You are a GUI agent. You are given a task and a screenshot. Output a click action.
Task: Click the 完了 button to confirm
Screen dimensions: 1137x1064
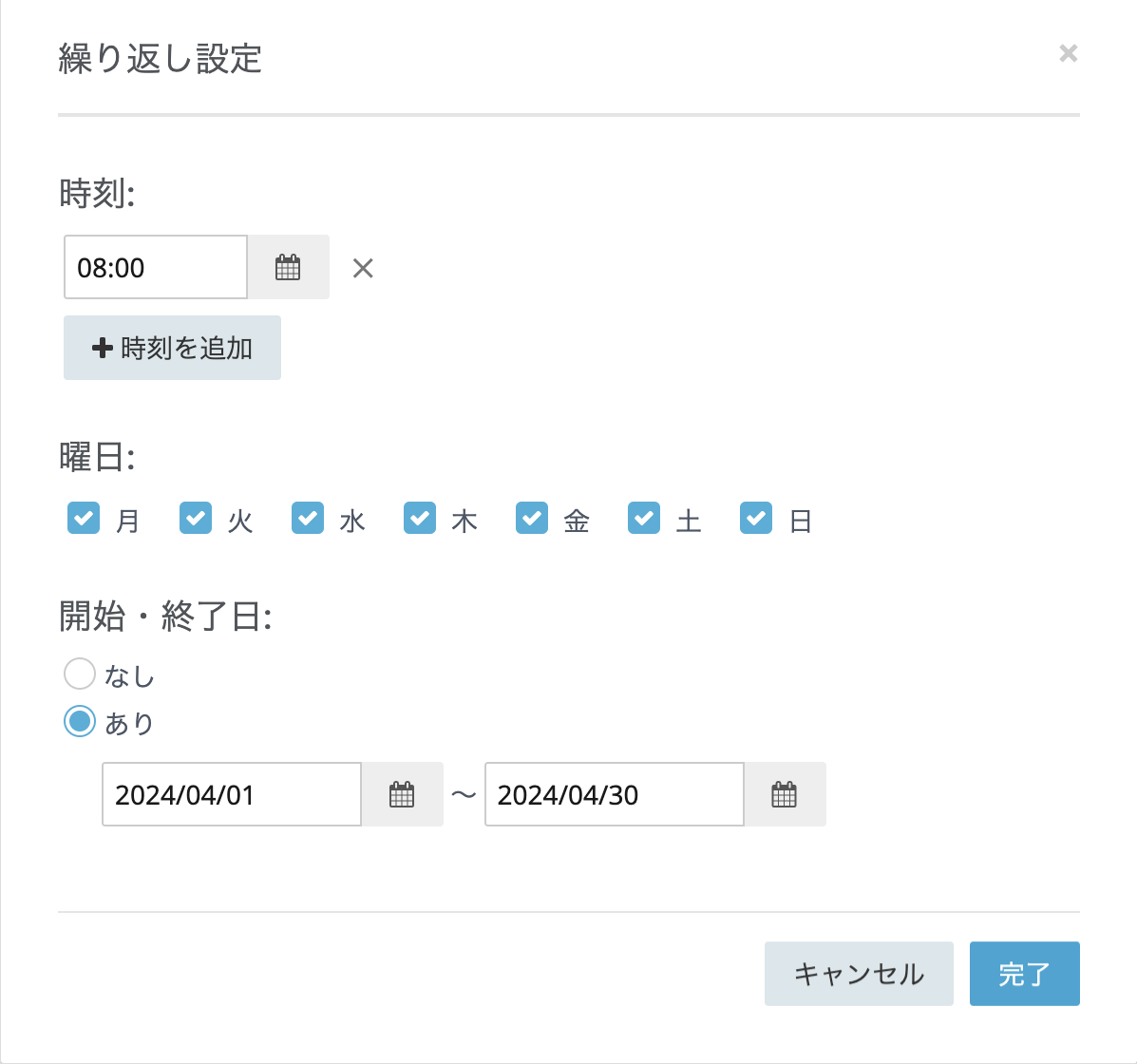1024,973
